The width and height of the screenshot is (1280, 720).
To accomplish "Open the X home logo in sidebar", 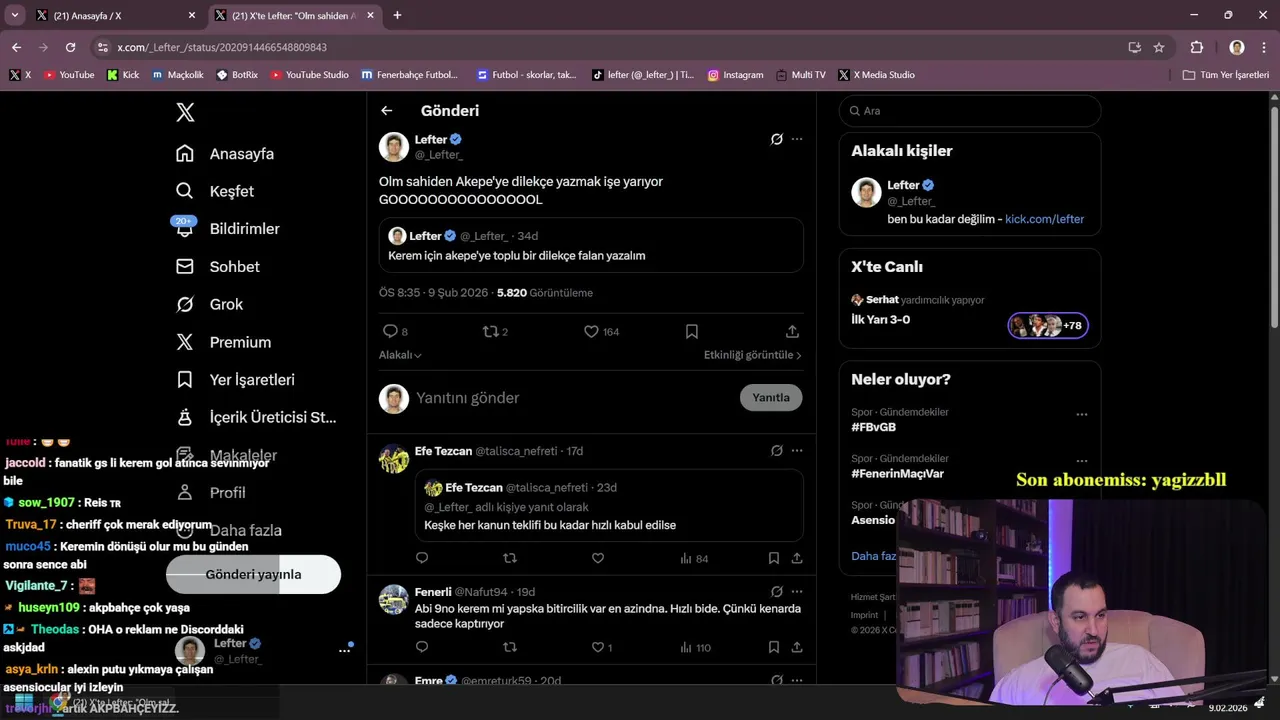I will click(185, 112).
